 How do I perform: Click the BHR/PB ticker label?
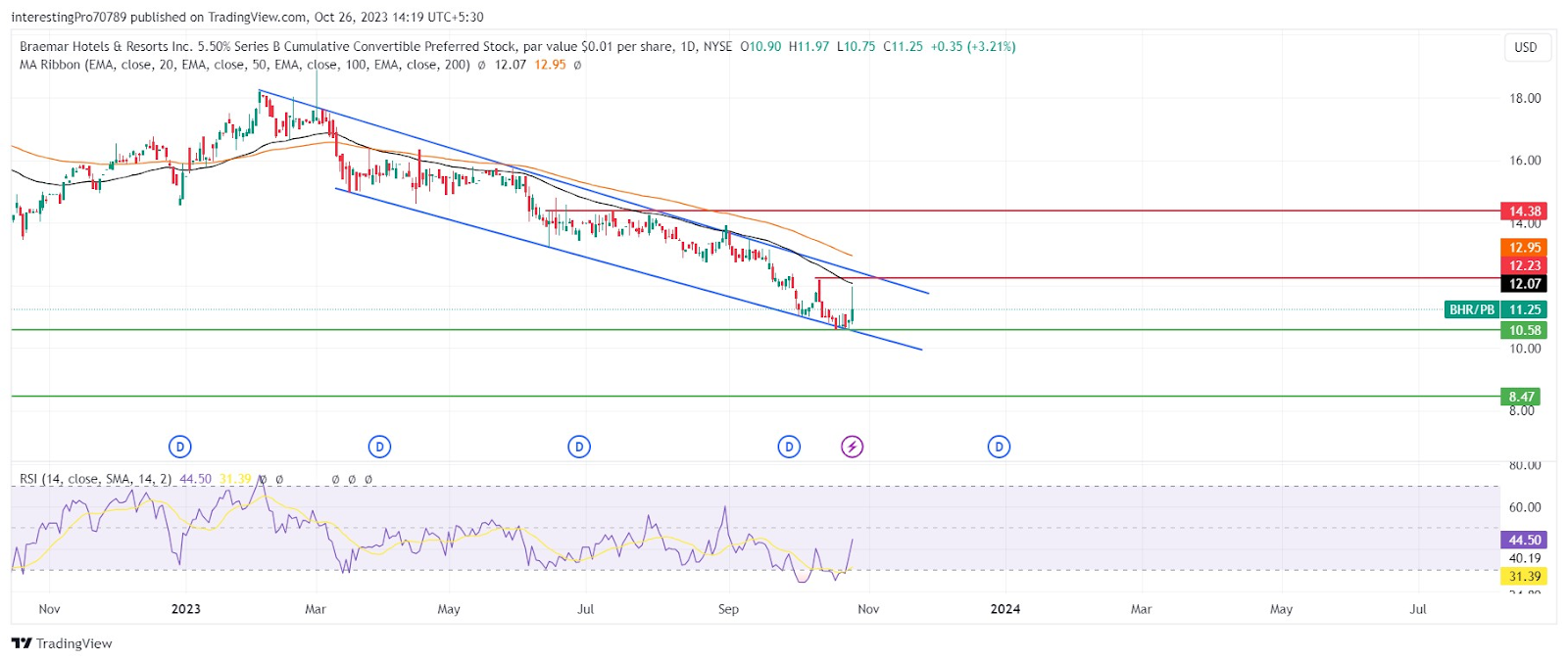(x=1472, y=309)
